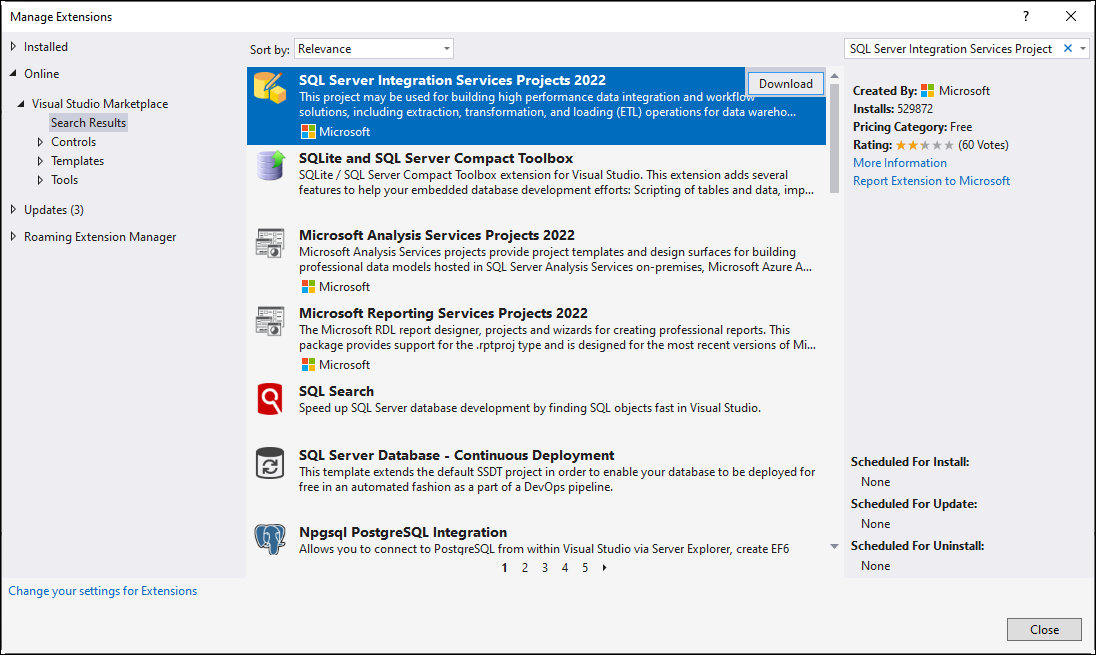
Task: Select Npgsql PostgreSQL Integration title
Action: pos(403,532)
